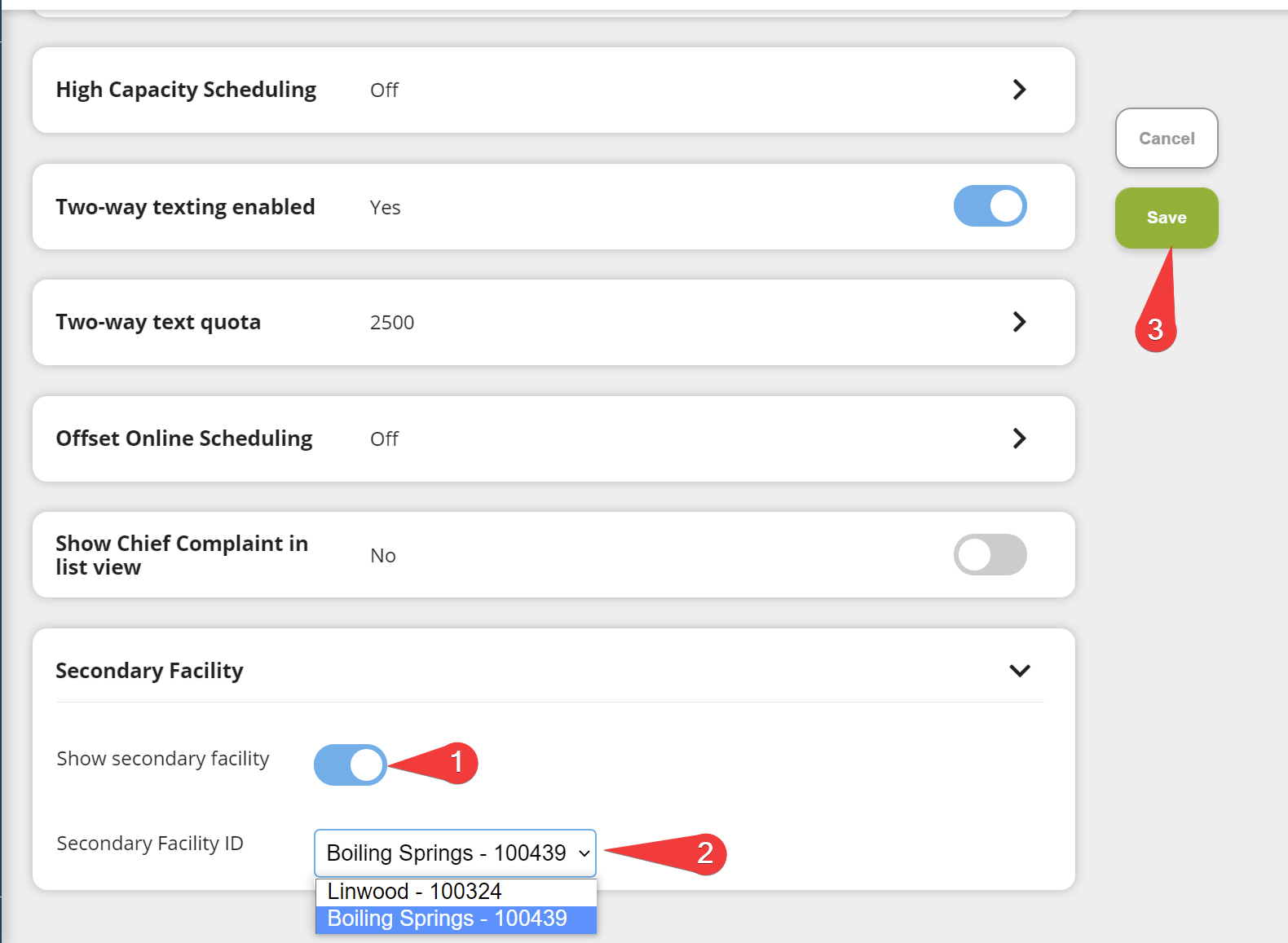
Task: Click the Secondary Facility heading
Action: pos(149,671)
